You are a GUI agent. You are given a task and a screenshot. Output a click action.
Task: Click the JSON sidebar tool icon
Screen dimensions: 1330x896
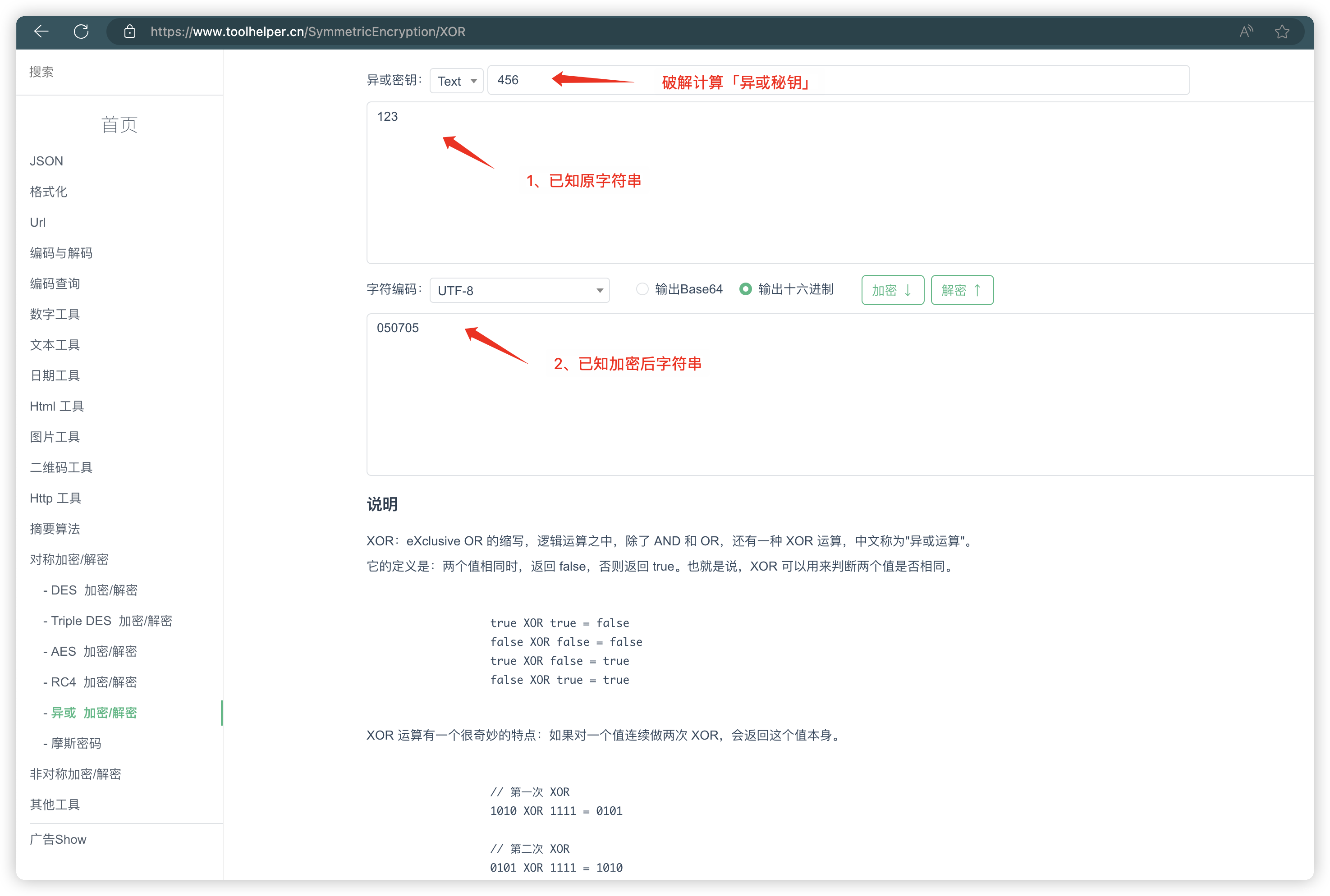point(47,161)
